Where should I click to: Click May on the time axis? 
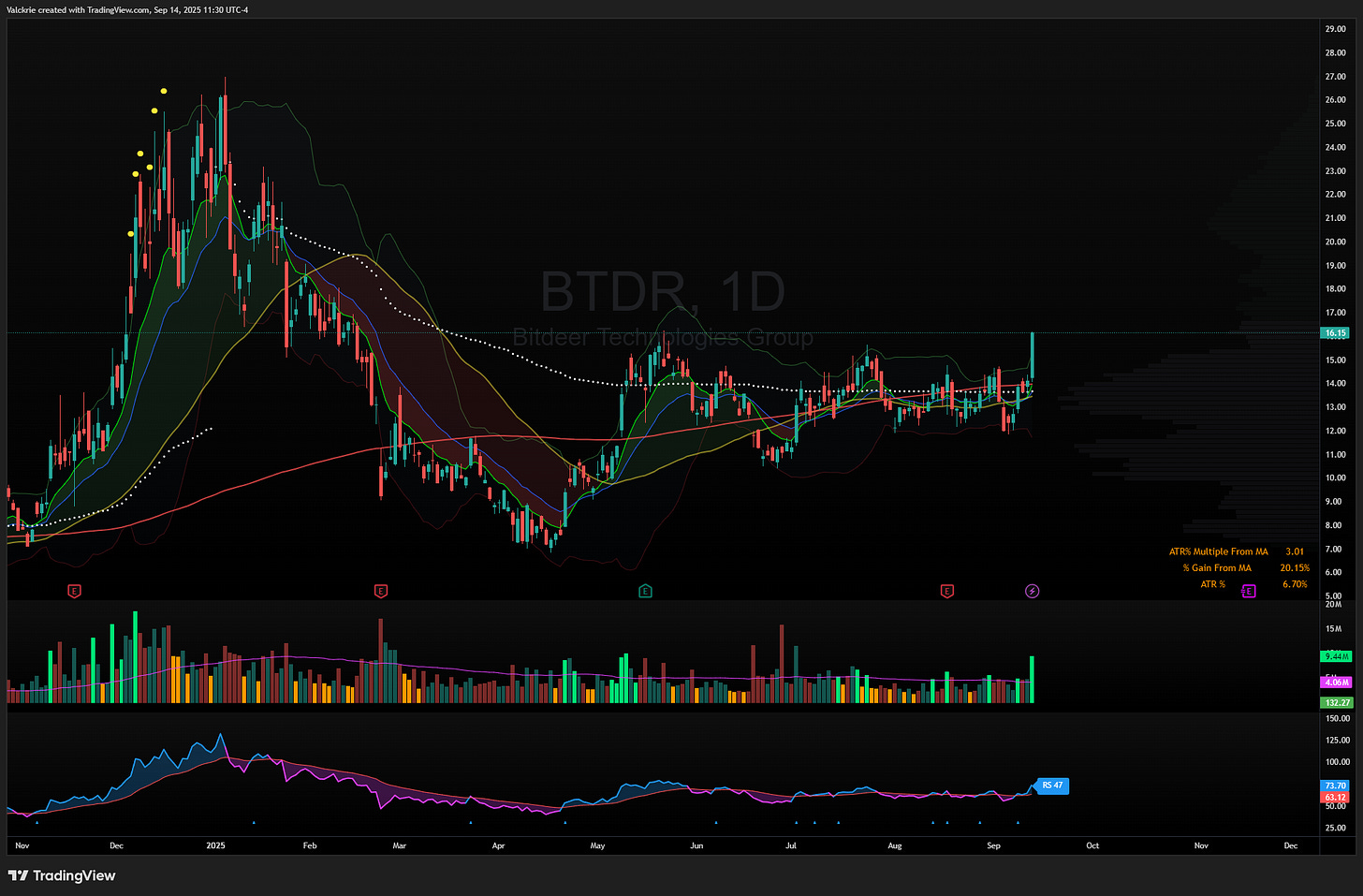coord(597,845)
